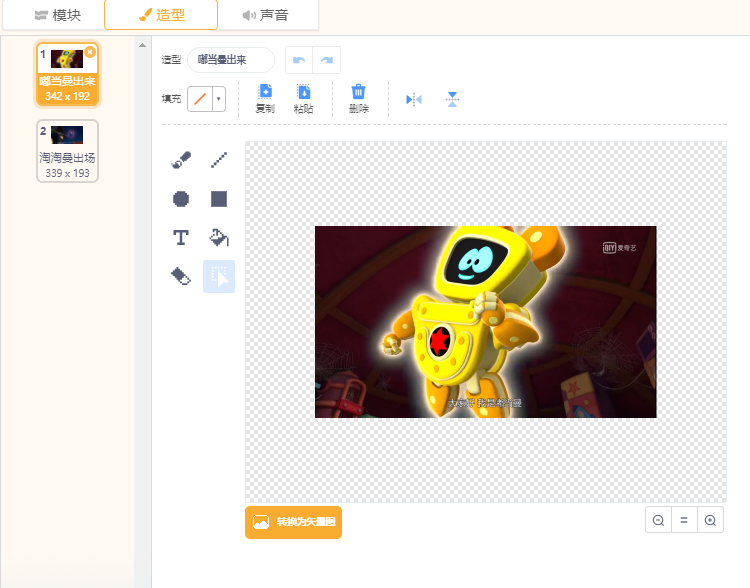Select the Text tool
750x588 pixels.
point(181,238)
